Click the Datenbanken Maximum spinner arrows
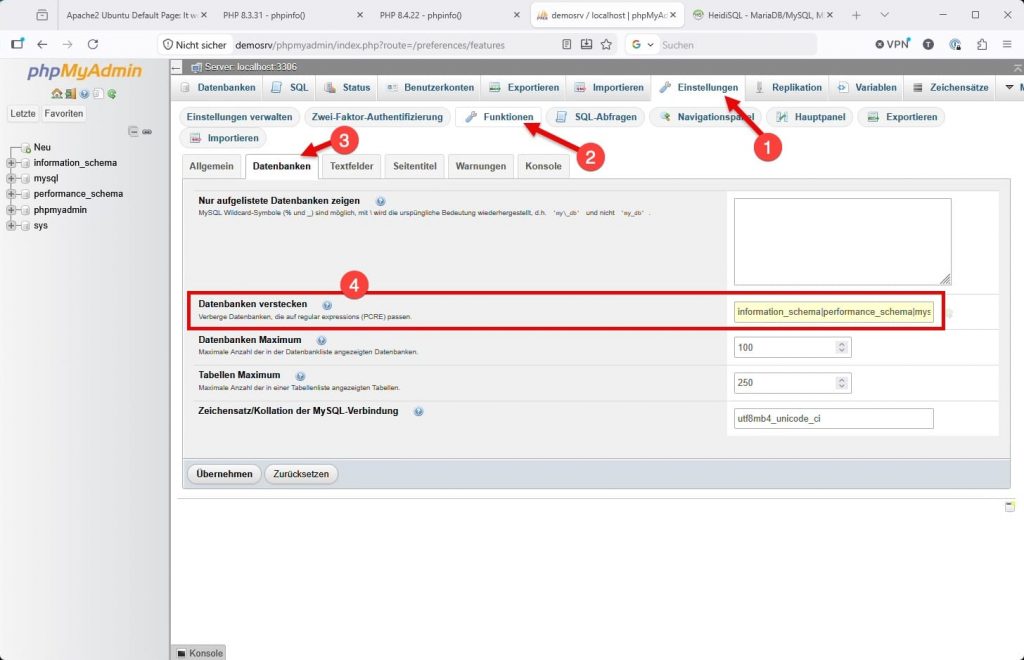 pos(842,347)
